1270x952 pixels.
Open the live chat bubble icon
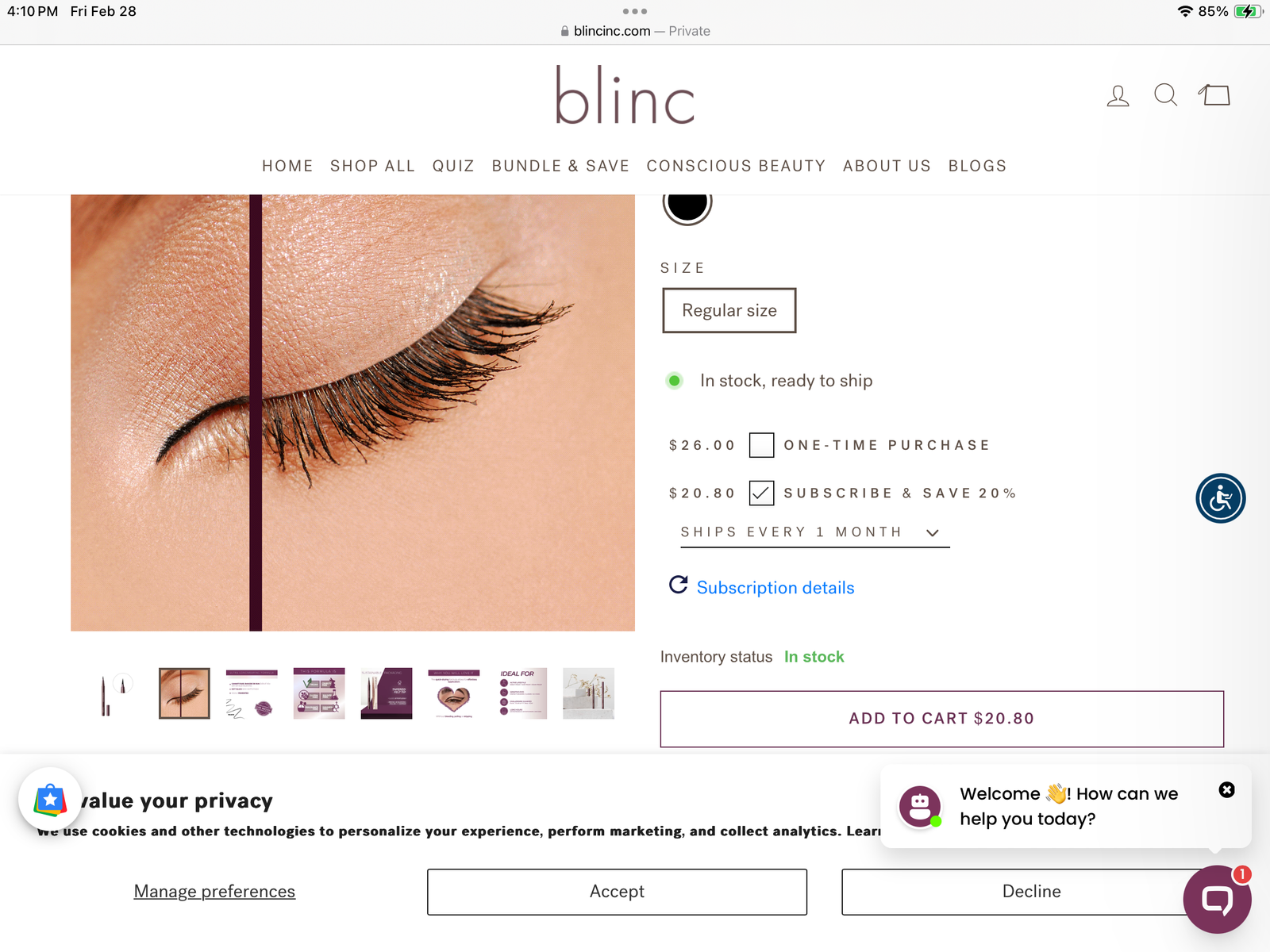[x=1217, y=899]
